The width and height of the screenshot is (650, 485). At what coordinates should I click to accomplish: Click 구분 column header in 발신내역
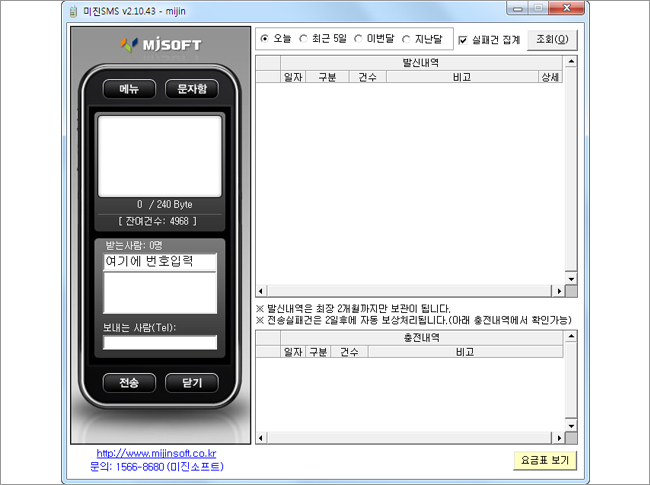coord(327,77)
